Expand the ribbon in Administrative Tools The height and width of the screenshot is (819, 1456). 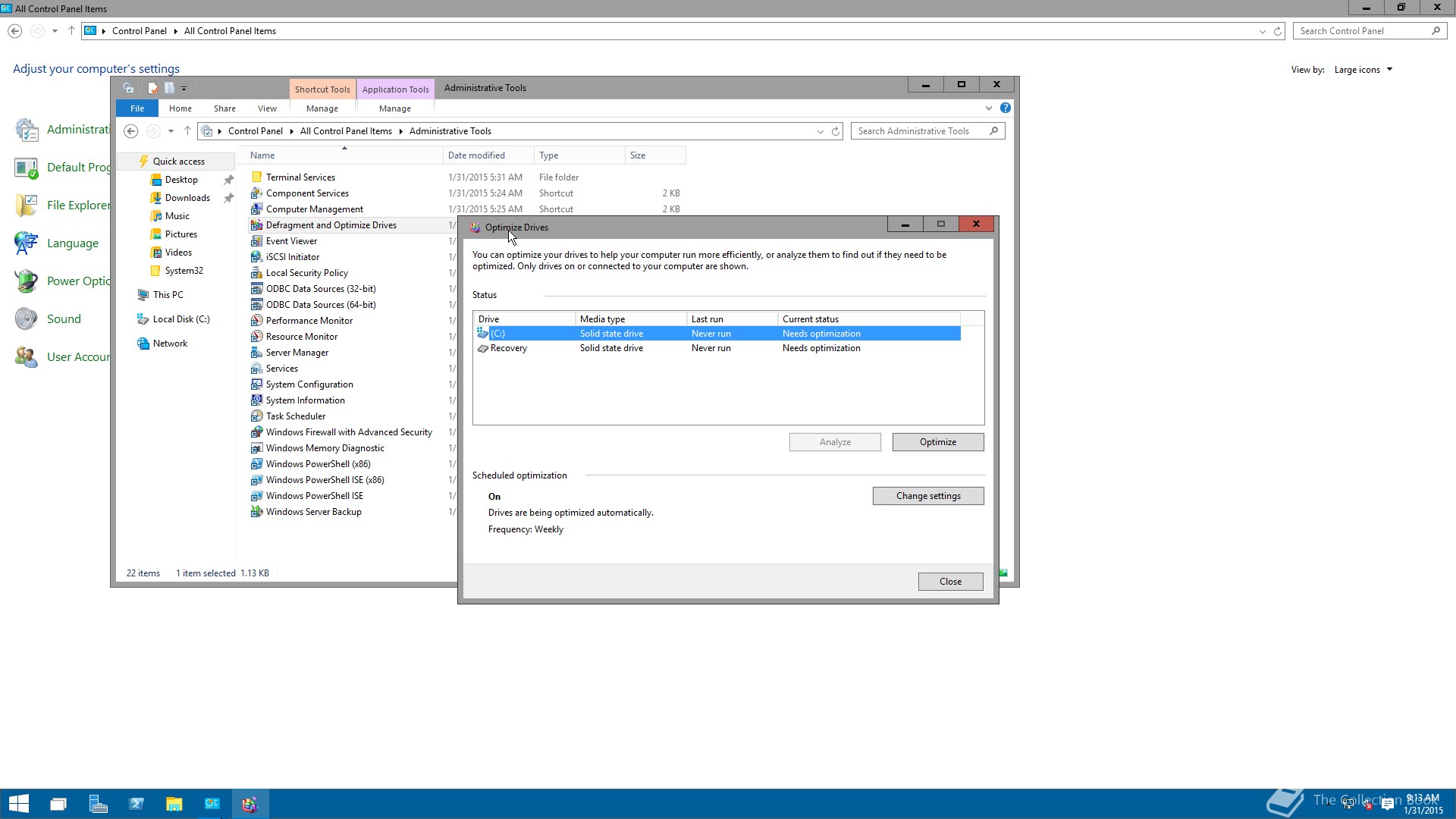click(x=989, y=108)
